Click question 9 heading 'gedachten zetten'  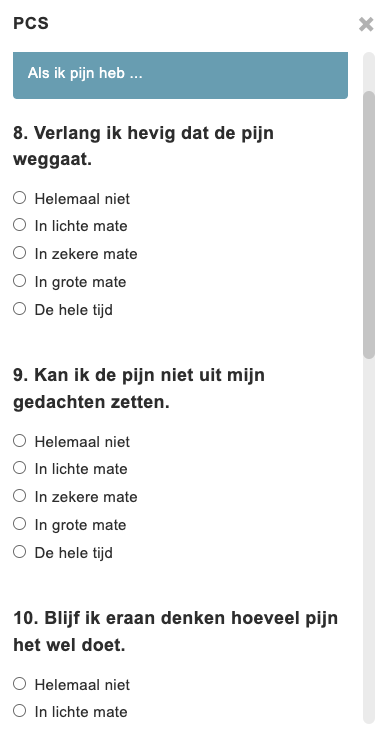pos(139,389)
